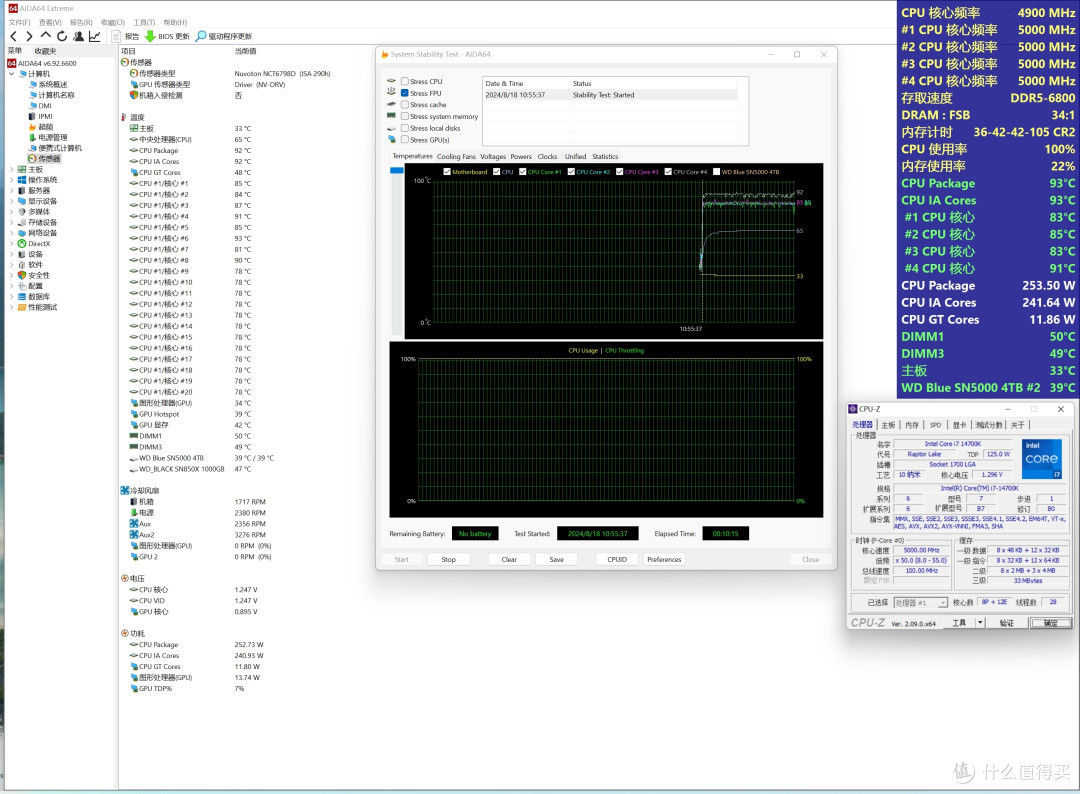Toggle CPU Core #1 graph checkbox
The width and height of the screenshot is (1080, 794).
tap(523, 172)
